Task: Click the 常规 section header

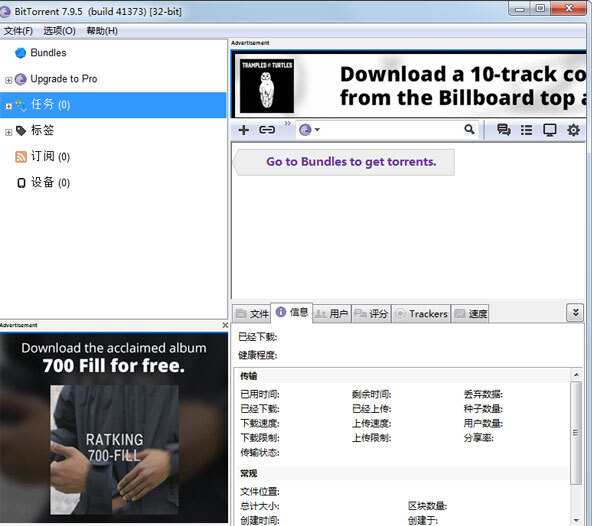Action: coord(248,474)
